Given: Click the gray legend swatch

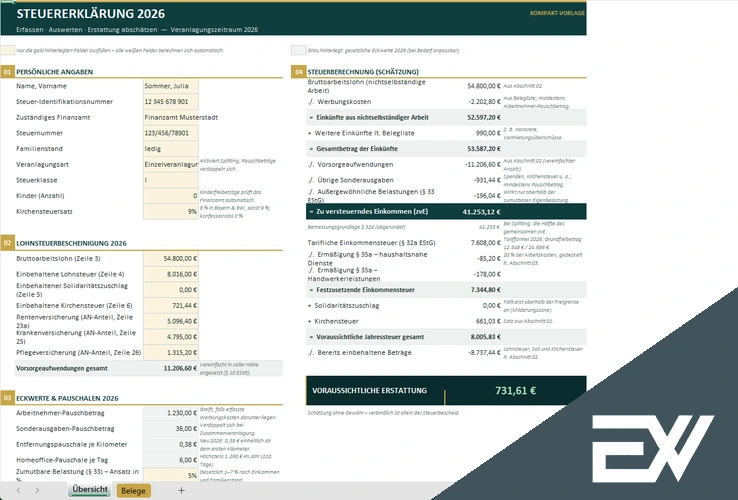Looking at the screenshot, I should point(298,50).
